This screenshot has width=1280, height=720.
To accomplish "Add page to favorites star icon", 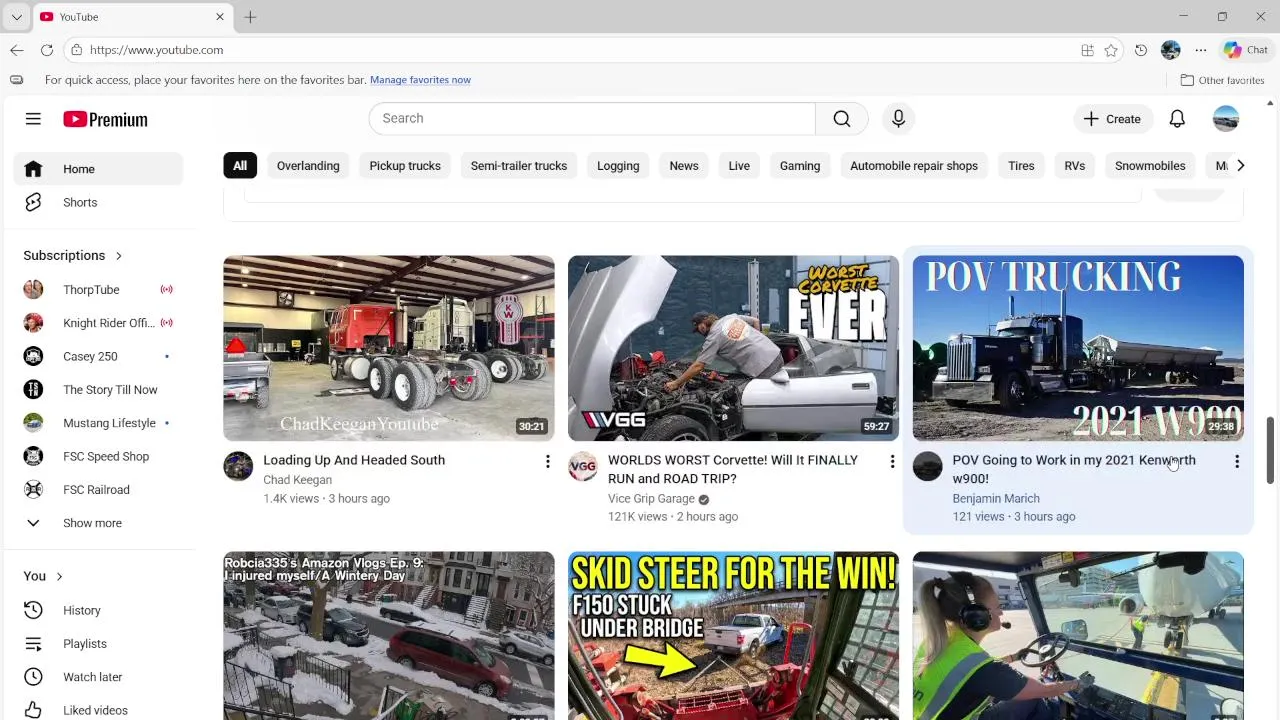I will tap(1111, 50).
